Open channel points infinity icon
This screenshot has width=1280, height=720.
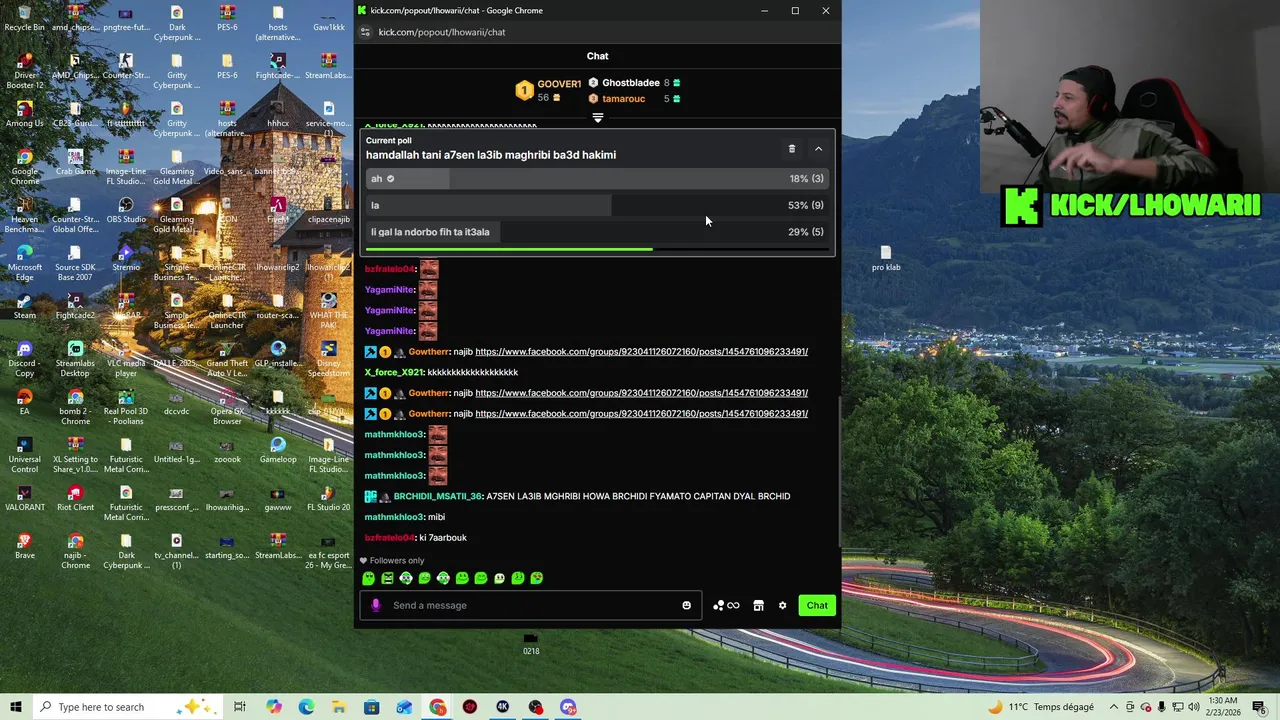(x=726, y=605)
